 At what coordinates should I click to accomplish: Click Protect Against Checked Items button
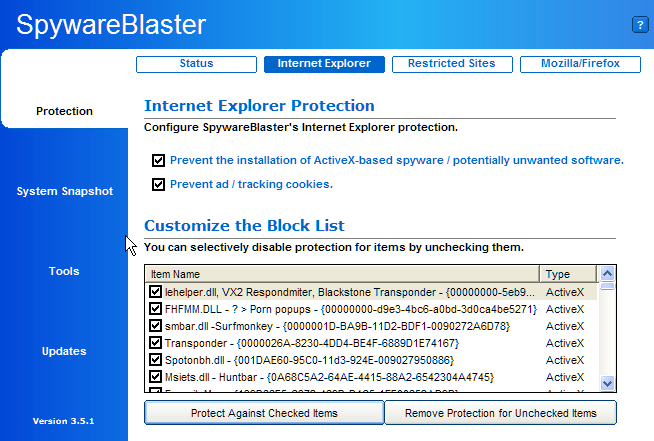tap(264, 413)
